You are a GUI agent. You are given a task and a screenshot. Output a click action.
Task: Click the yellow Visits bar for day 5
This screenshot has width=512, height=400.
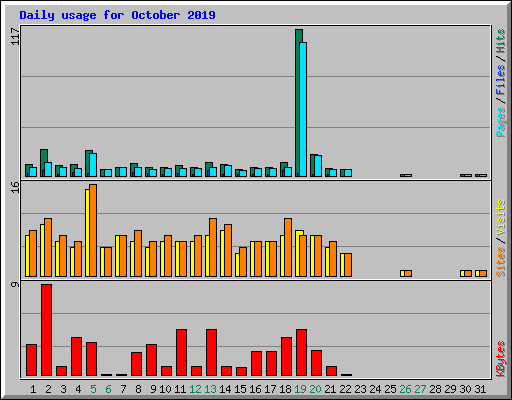pyautogui.click(x=87, y=233)
